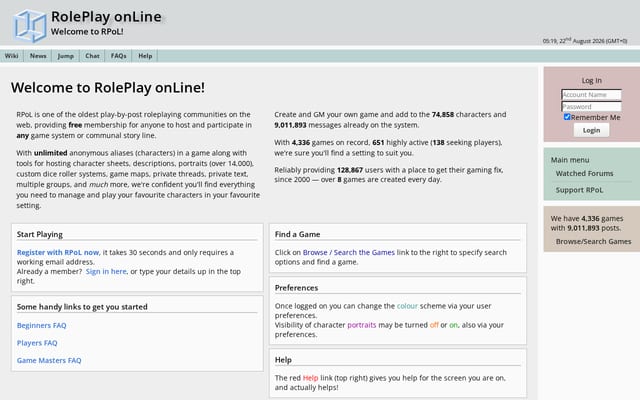This screenshot has width=640, height=400.
Task: Open the FAQs menu item
Action: pos(118,56)
